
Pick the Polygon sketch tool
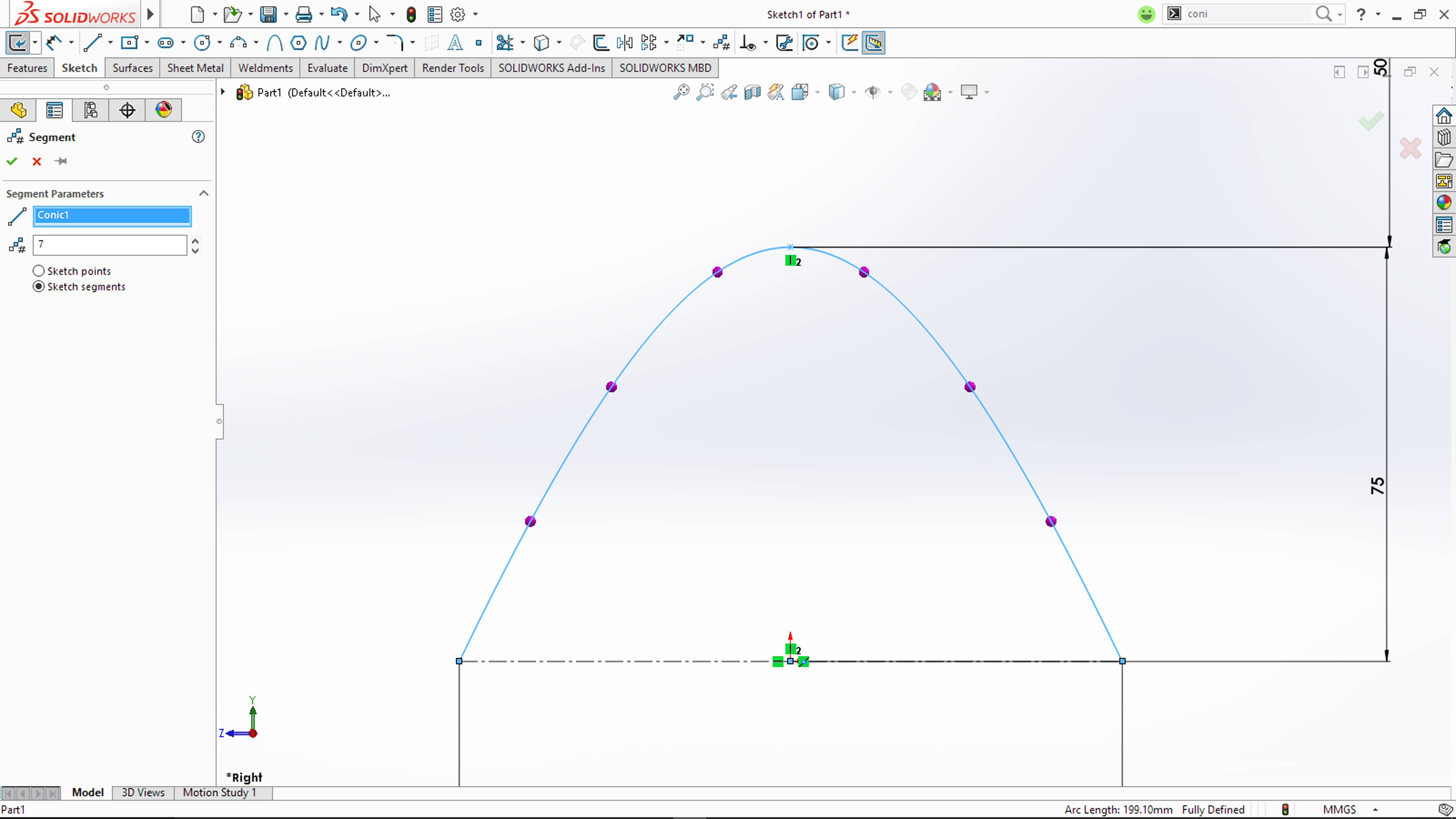298,43
